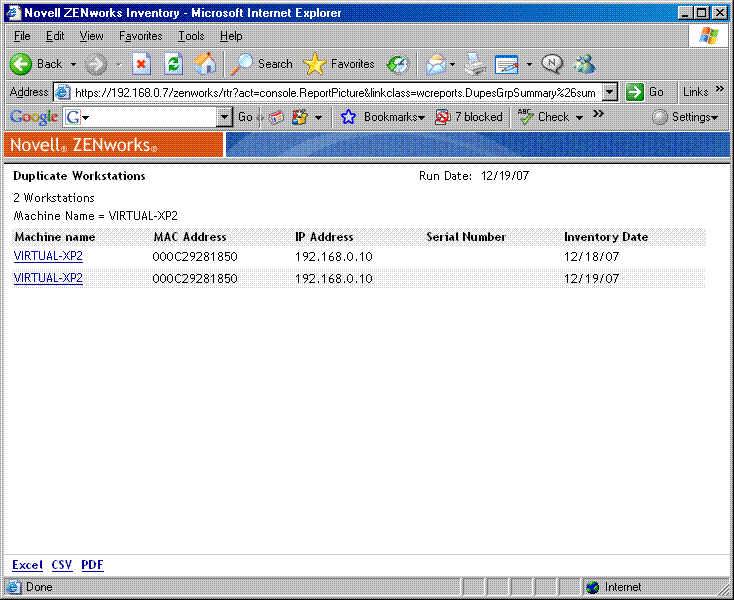
Task: Click the popup blocker 7 blocked icon
Action: point(442,117)
